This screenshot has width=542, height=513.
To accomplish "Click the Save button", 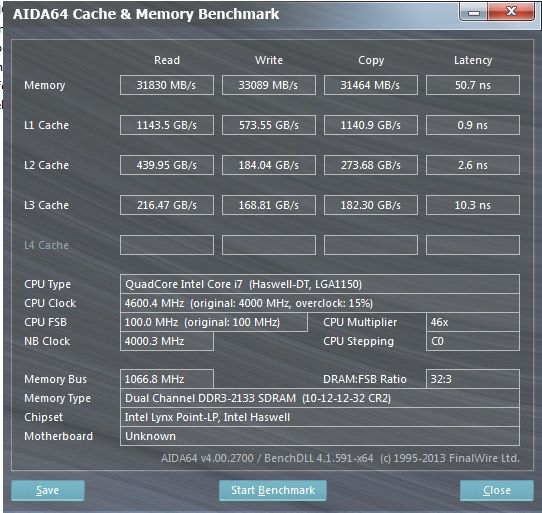I will point(48,490).
